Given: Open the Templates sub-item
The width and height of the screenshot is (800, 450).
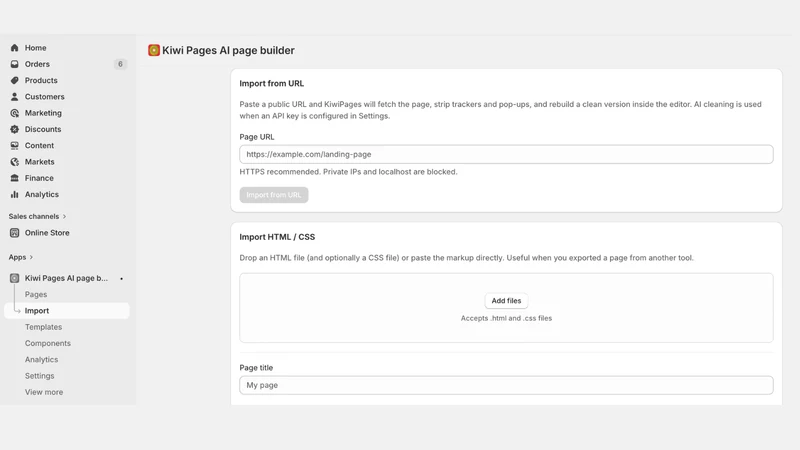Looking at the screenshot, I should point(43,328).
